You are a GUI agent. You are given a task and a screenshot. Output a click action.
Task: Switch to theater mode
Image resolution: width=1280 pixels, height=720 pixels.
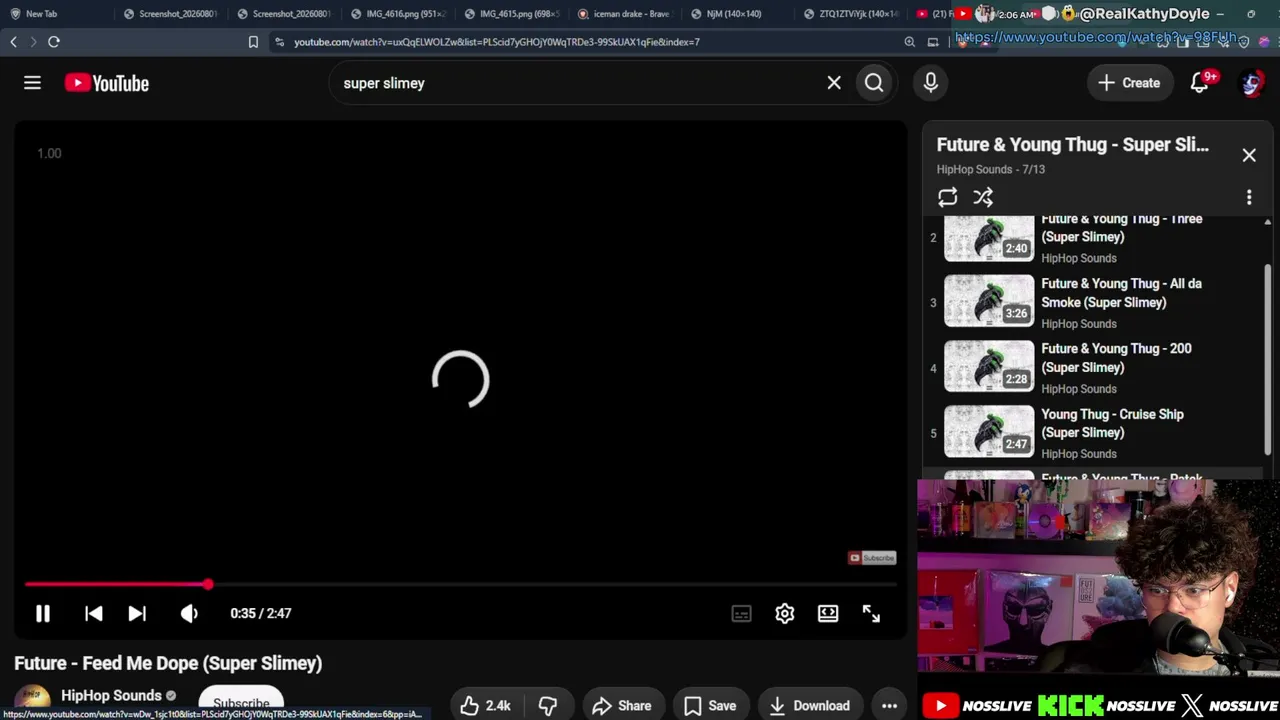[828, 613]
